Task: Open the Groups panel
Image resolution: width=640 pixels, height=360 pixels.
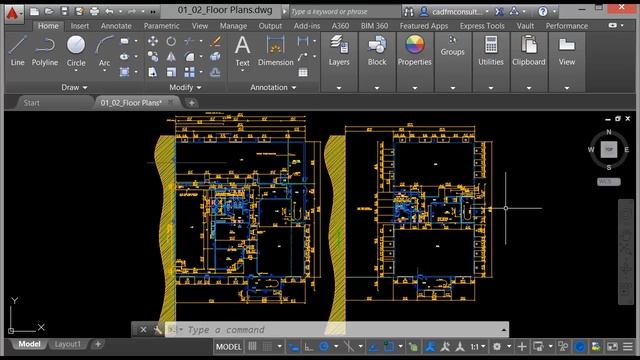Action: 452,46
